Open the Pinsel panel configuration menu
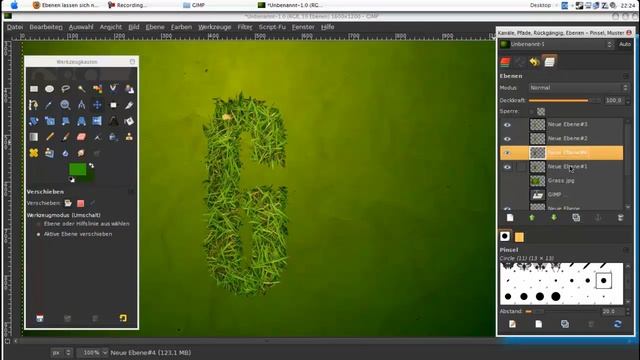This screenshot has width=640, height=360. [x=626, y=250]
